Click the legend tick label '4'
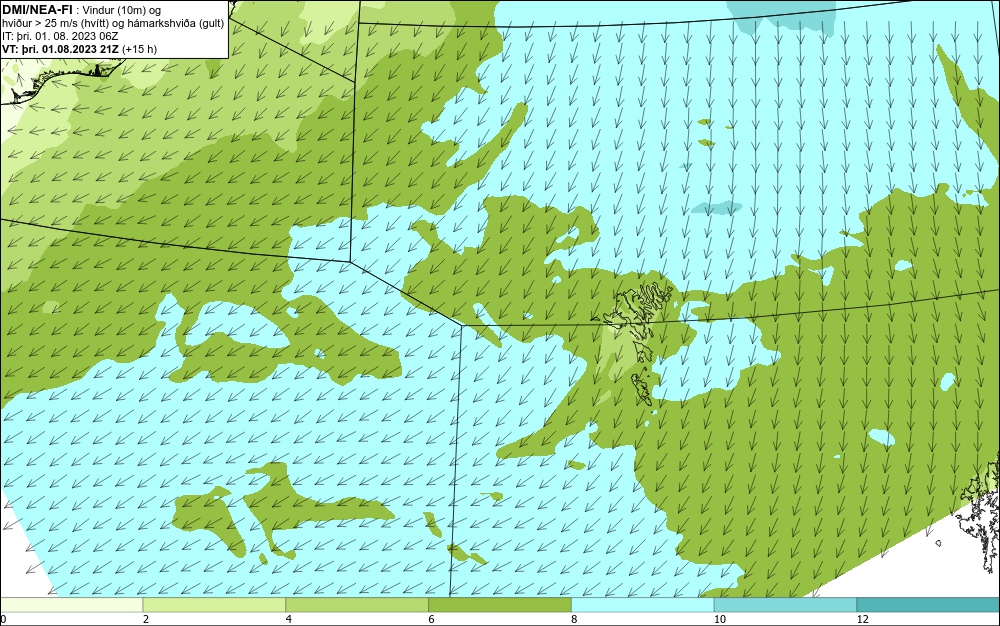The height and width of the screenshot is (626, 1000). [x=289, y=619]
